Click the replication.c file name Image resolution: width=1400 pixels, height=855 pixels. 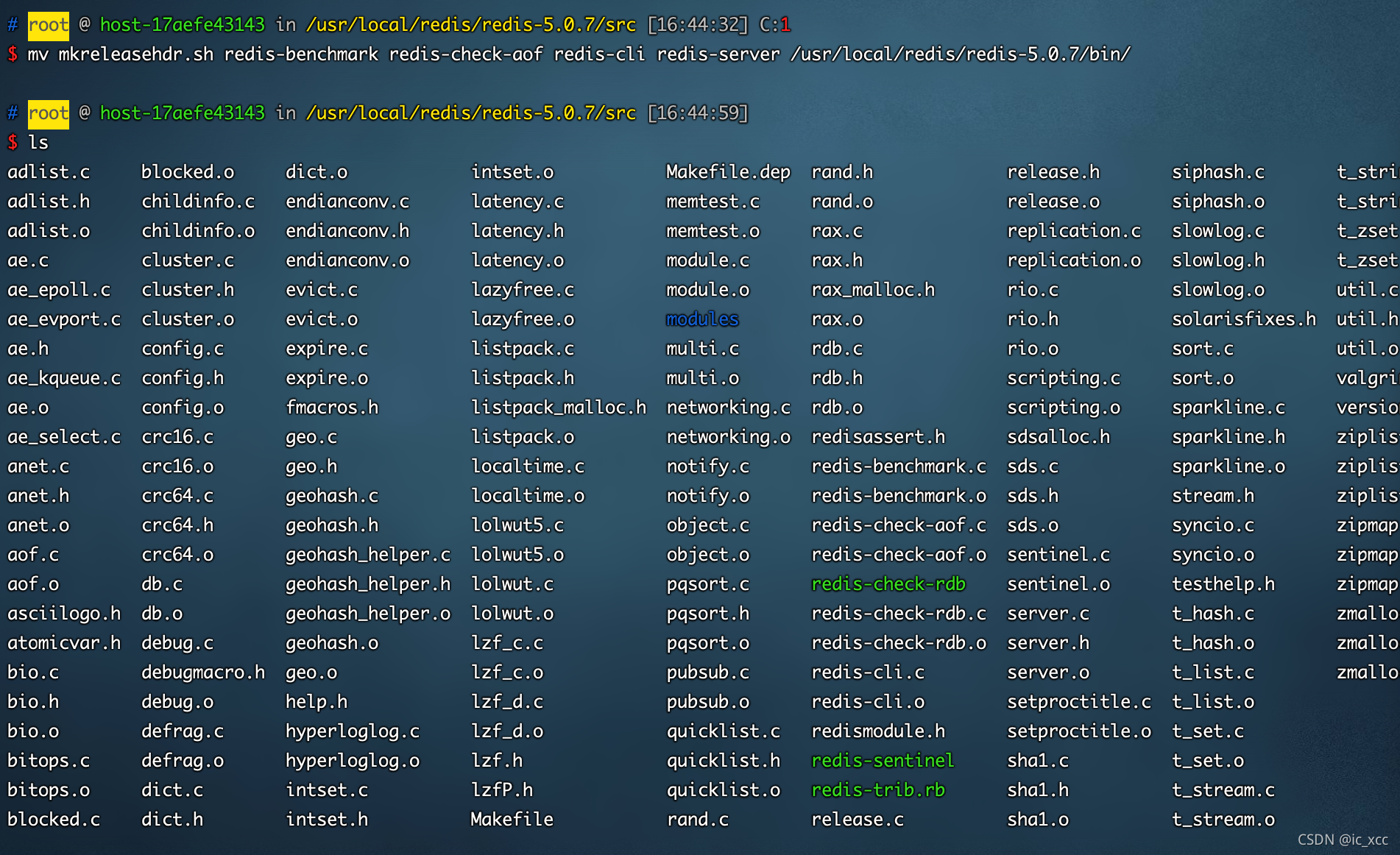(x=1074, y=231)
